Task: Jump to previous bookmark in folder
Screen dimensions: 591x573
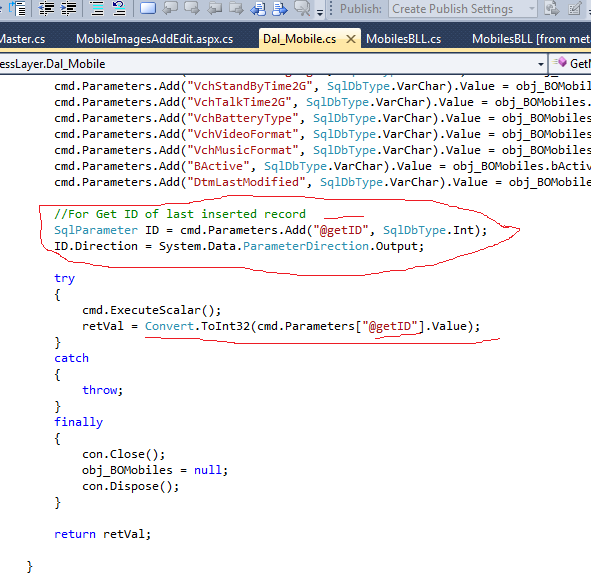Action: [214, 8]
